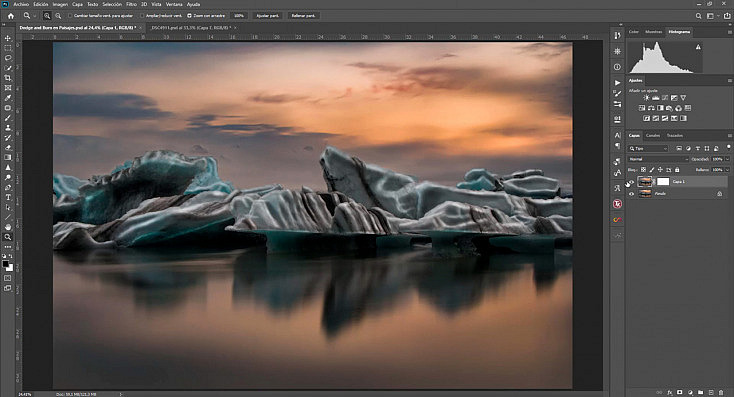Open the Actions panel play icon
The image size is (734, 397).
tap(617, 83)
